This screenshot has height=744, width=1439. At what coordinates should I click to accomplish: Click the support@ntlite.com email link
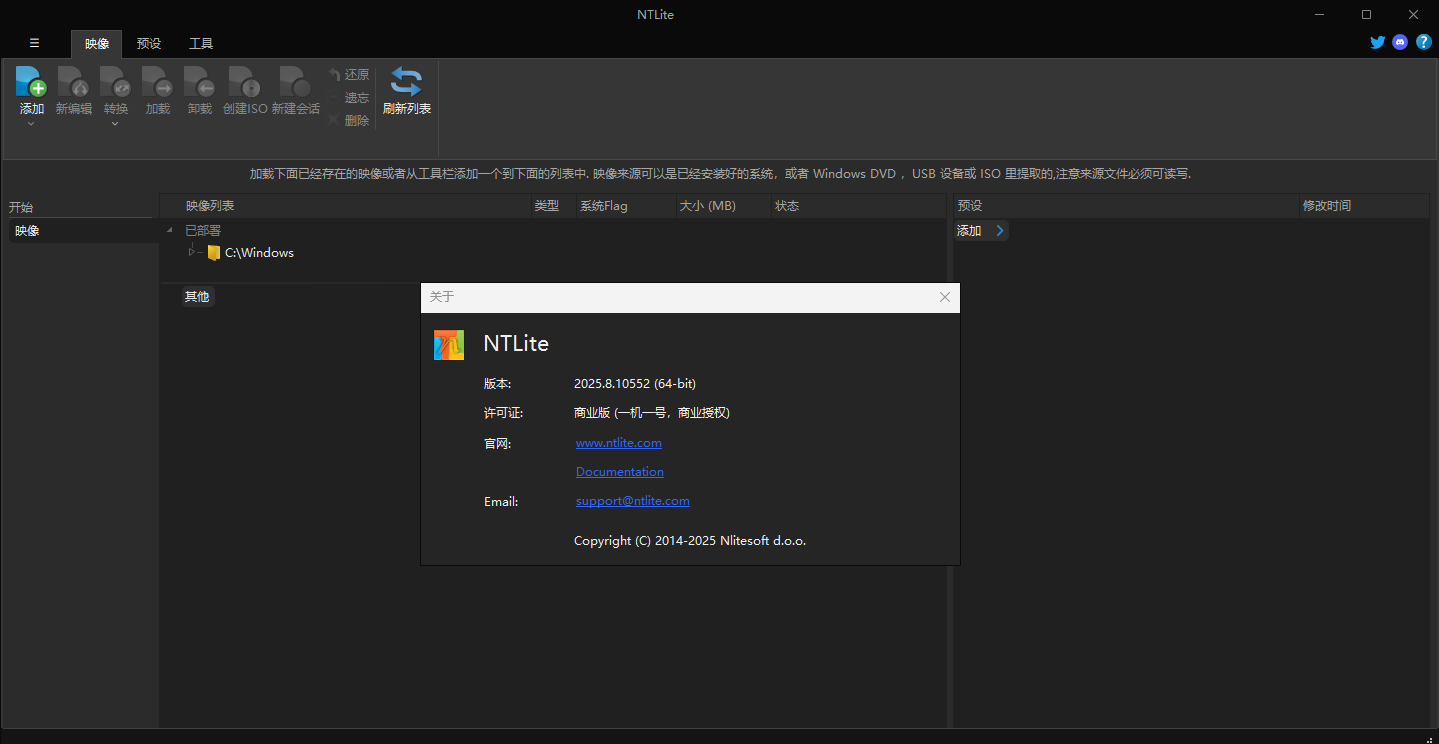632,500
